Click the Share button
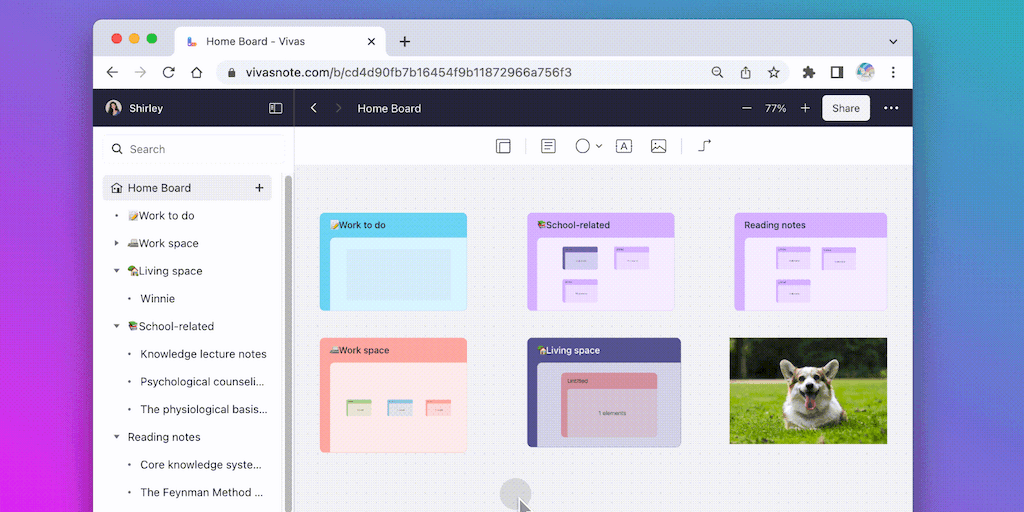1024x512 pixels. coord(845,108)
